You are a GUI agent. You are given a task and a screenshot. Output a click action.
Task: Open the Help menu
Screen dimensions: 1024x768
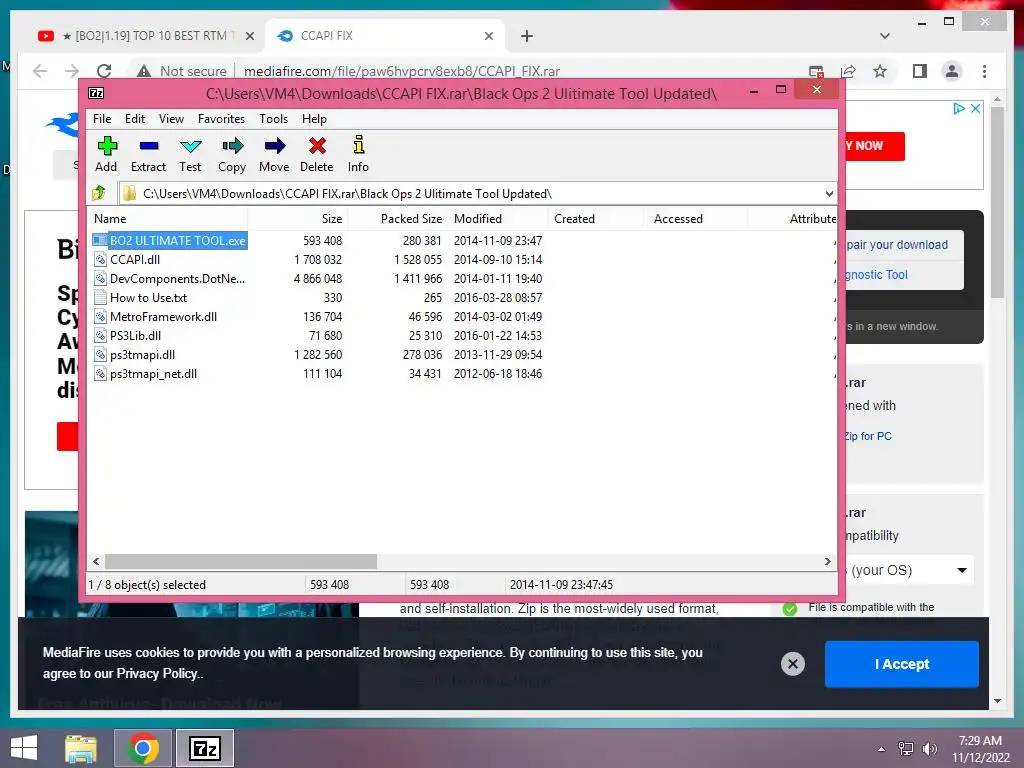click(314, 119)
